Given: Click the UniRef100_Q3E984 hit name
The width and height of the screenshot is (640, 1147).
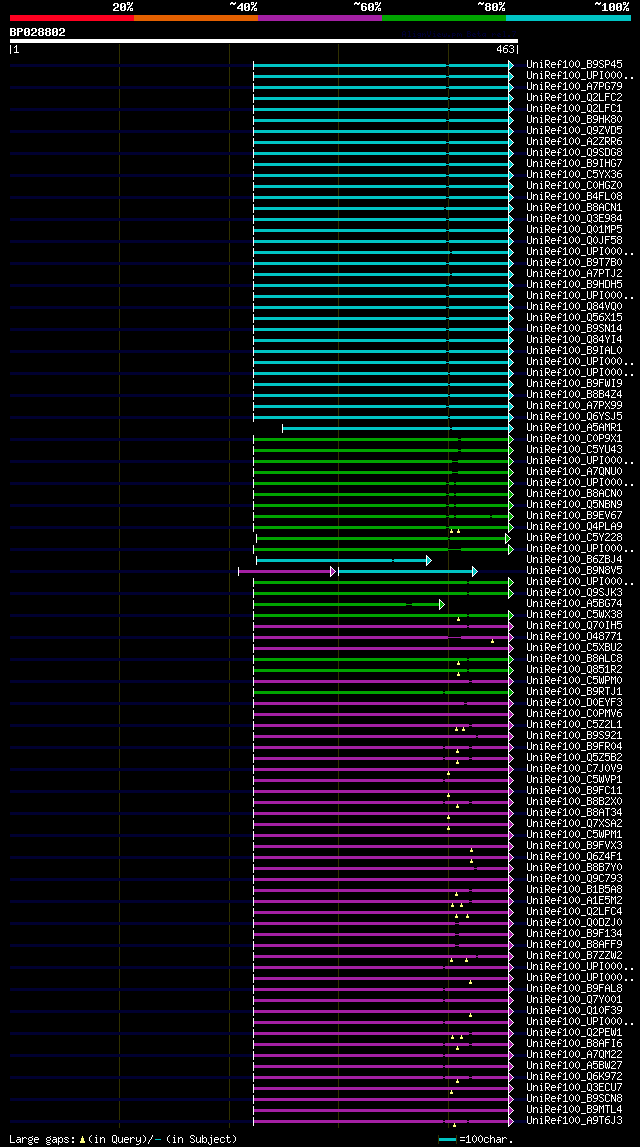Looking at the screenshot, I should (574, 218).
